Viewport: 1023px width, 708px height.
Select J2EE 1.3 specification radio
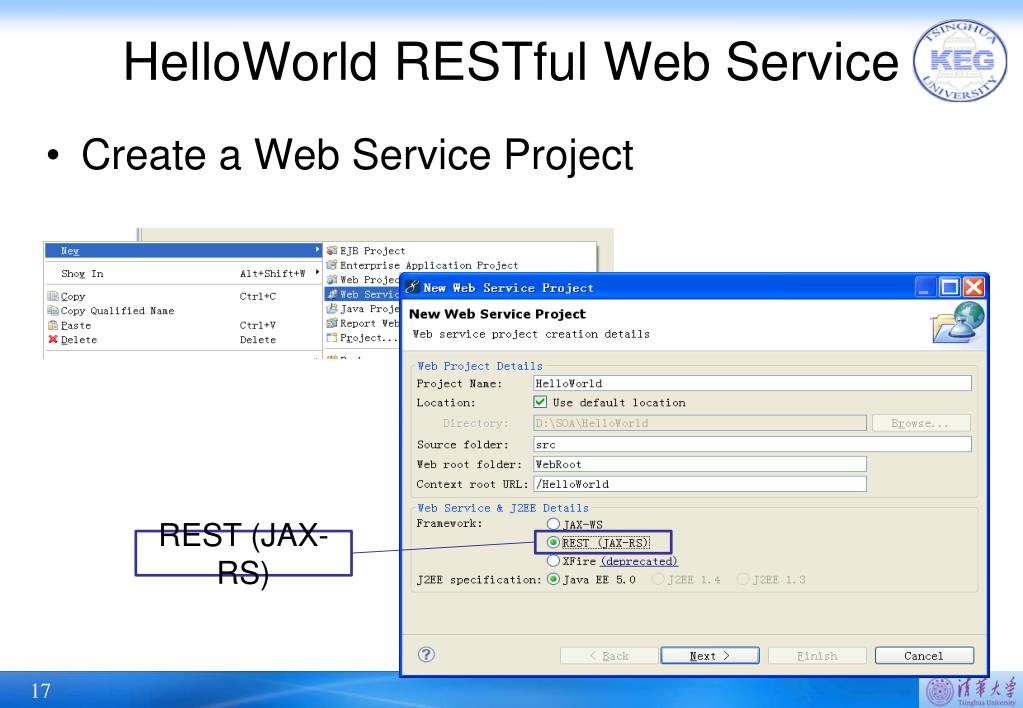coord(742,579)
